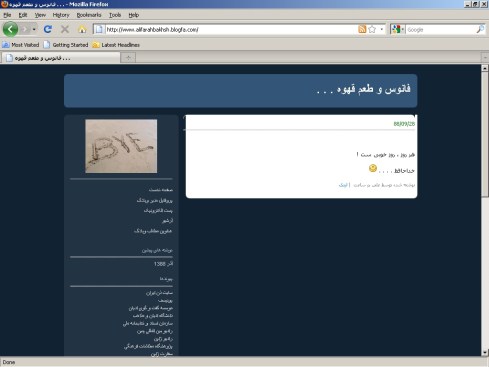Click the green post date 88/09/28
The width and height of the screenshot is (489, 367).
[404, 124]
